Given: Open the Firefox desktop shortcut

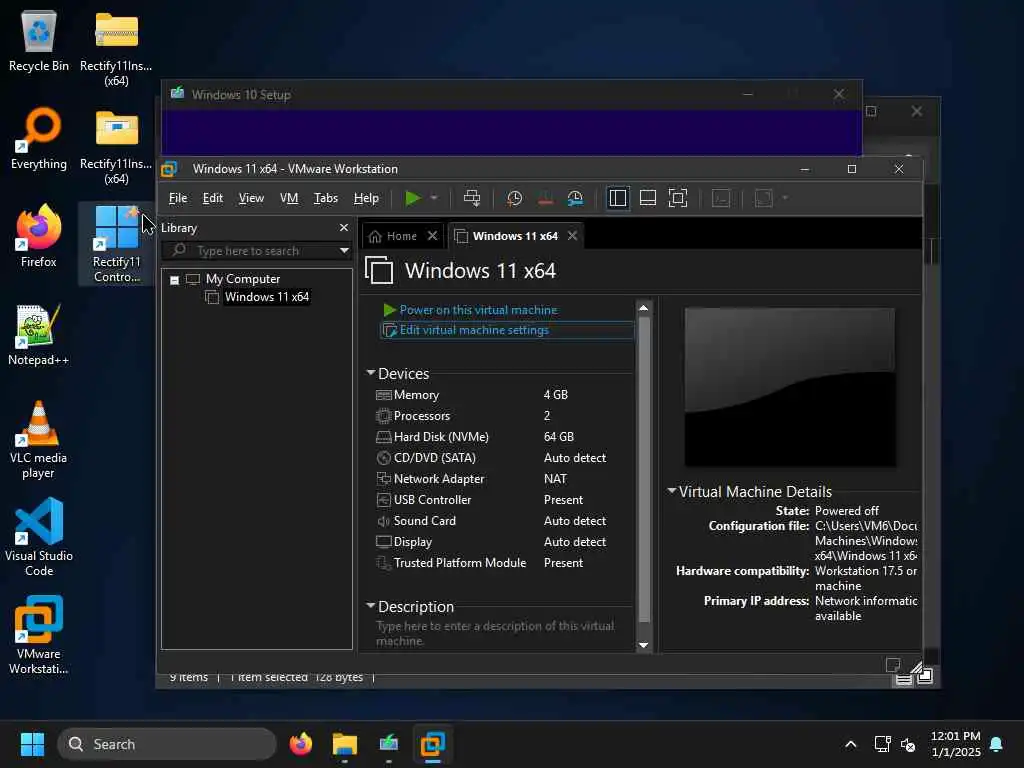Looking at the screenshot, I should coord(39,236).
